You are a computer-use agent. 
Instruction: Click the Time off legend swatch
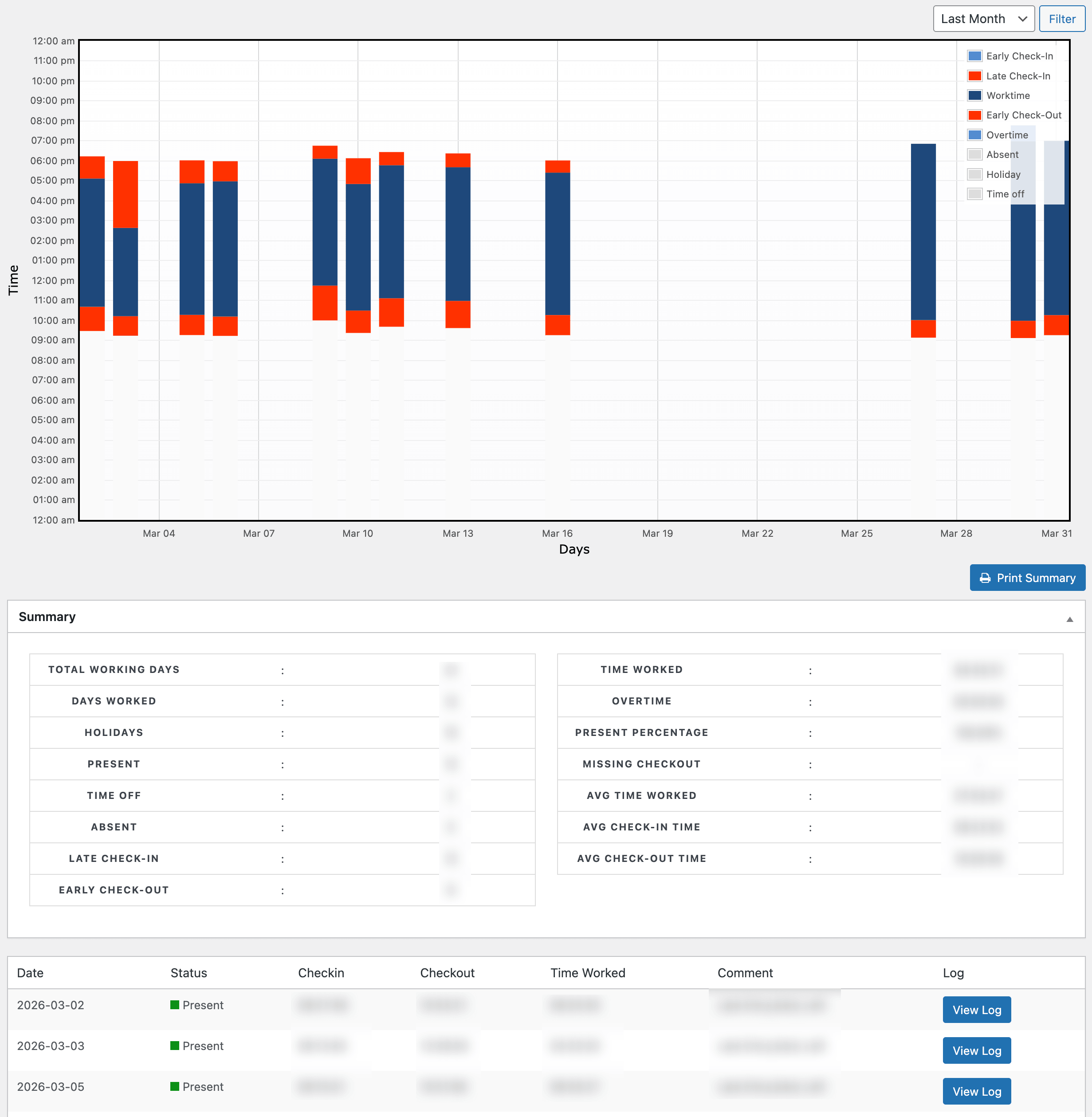click(974, 194)
